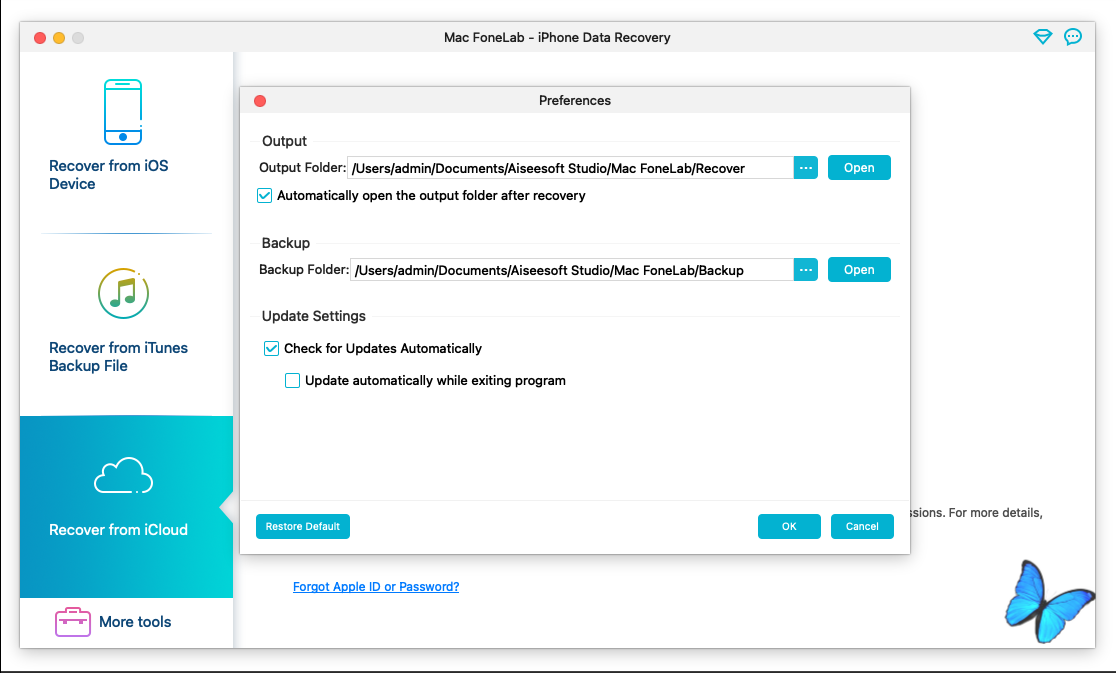Select Recover from iOS Device tab

pyautogui.click(x=126, y=142)
